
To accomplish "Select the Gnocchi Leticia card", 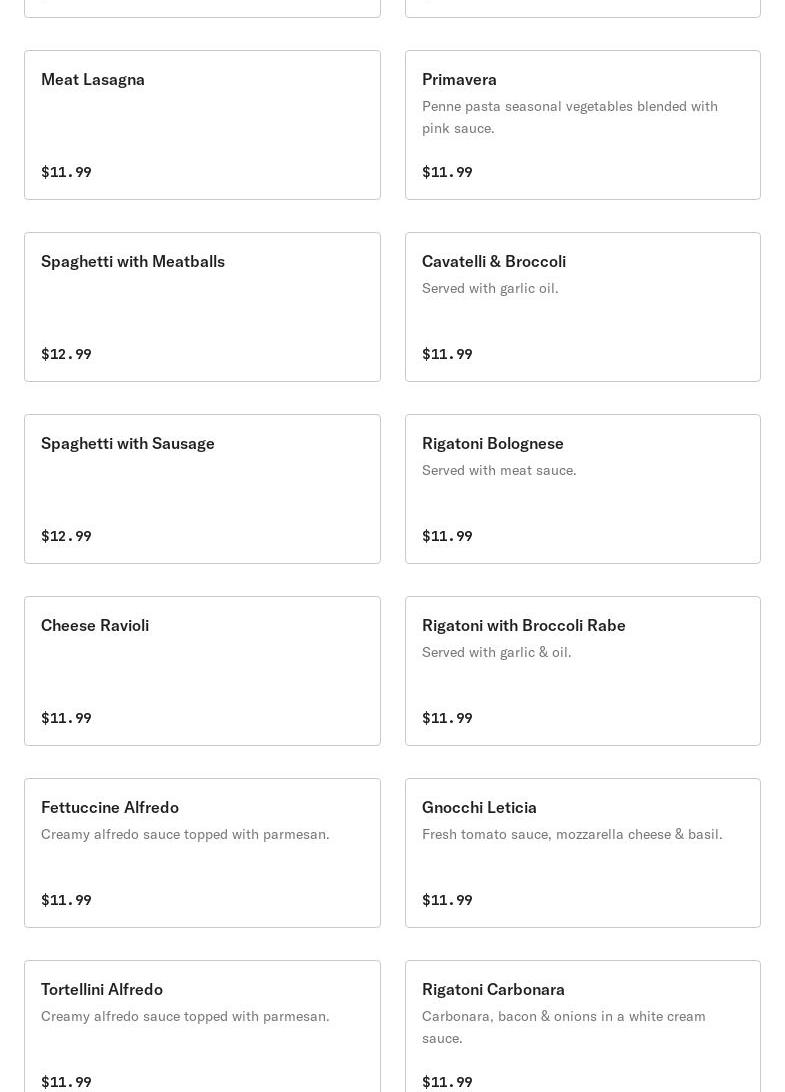I will [582, 853].
